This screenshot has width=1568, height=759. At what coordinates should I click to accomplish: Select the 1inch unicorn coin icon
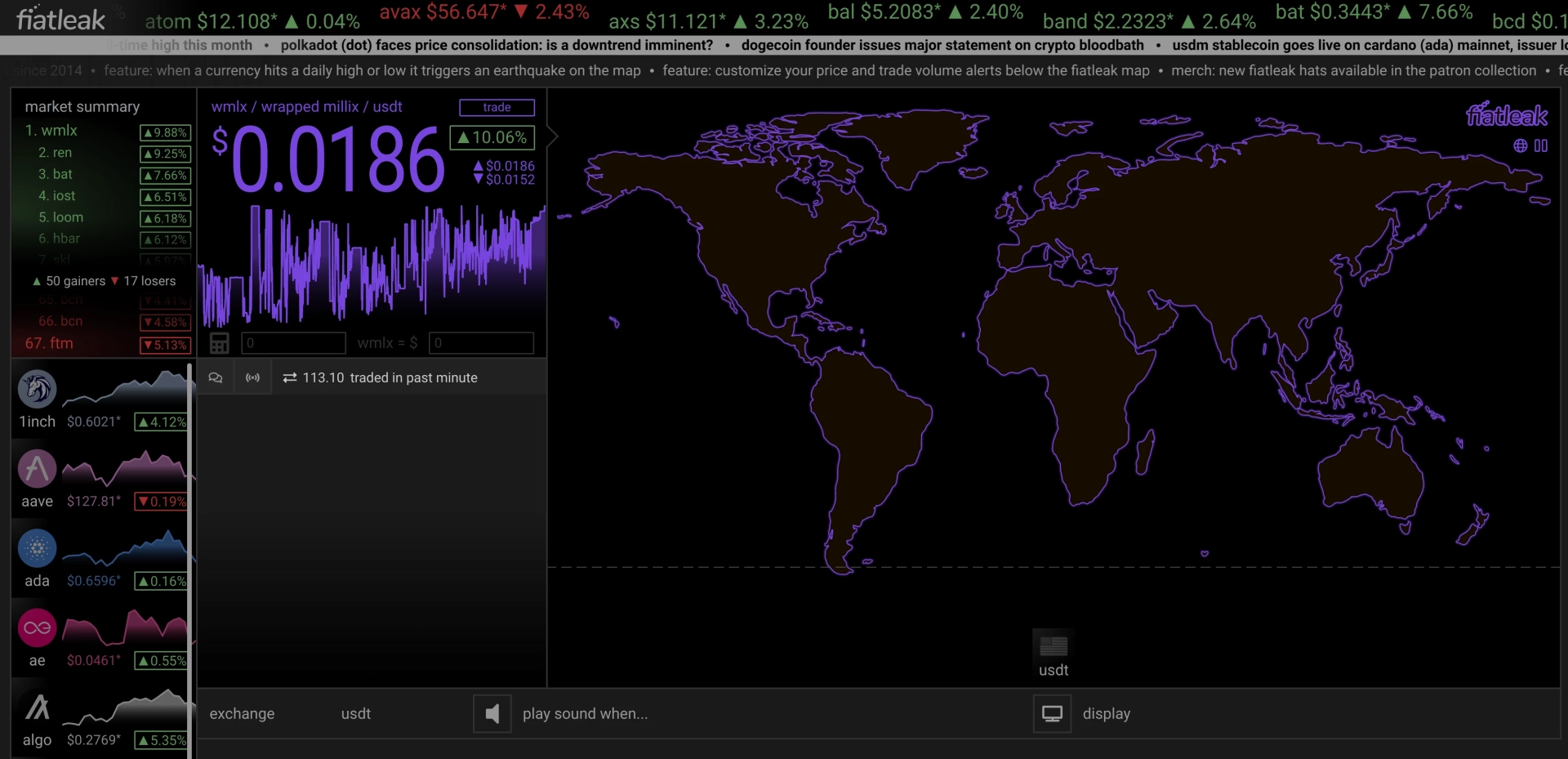(x=38, y=389)
